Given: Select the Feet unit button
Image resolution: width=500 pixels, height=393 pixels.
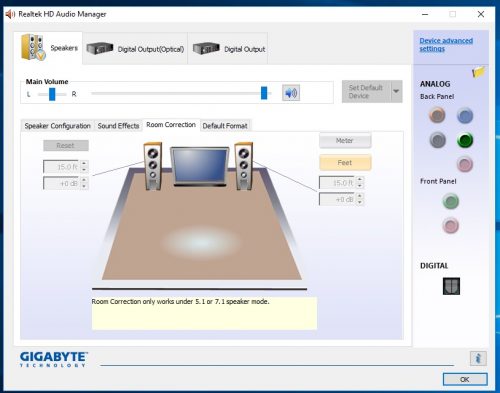Looking at the screenshot, I should click(x=345, y=163).
